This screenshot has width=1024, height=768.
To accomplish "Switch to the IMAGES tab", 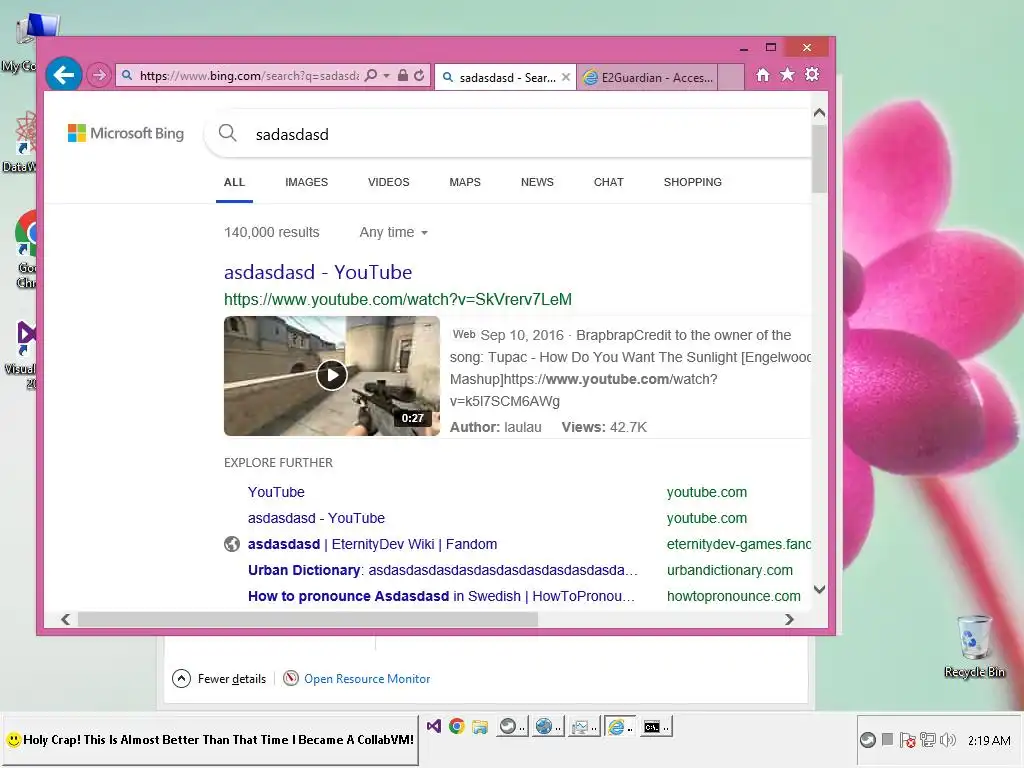I will click(306, 182).
